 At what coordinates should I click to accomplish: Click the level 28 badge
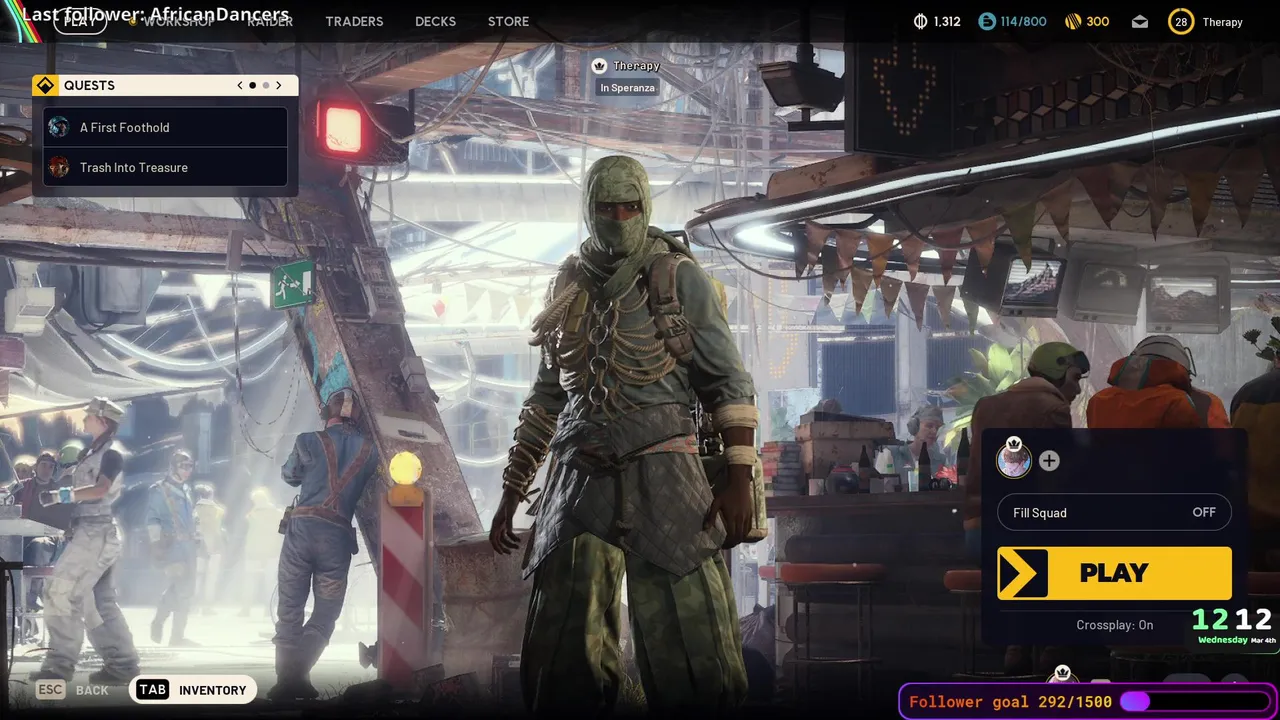click(1181, 21)
